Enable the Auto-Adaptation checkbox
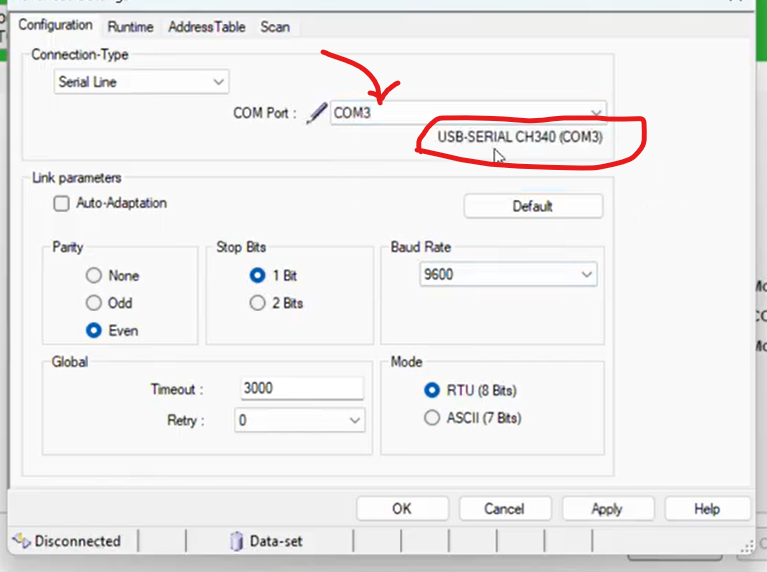The height and width of the screenshot is (572, 767). [x=61, y=203]
